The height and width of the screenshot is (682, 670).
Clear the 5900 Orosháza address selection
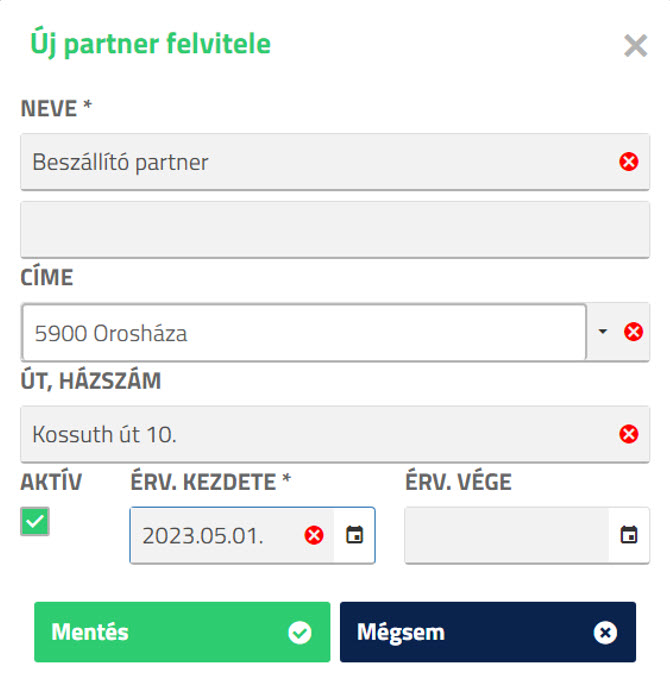(633, 331)
